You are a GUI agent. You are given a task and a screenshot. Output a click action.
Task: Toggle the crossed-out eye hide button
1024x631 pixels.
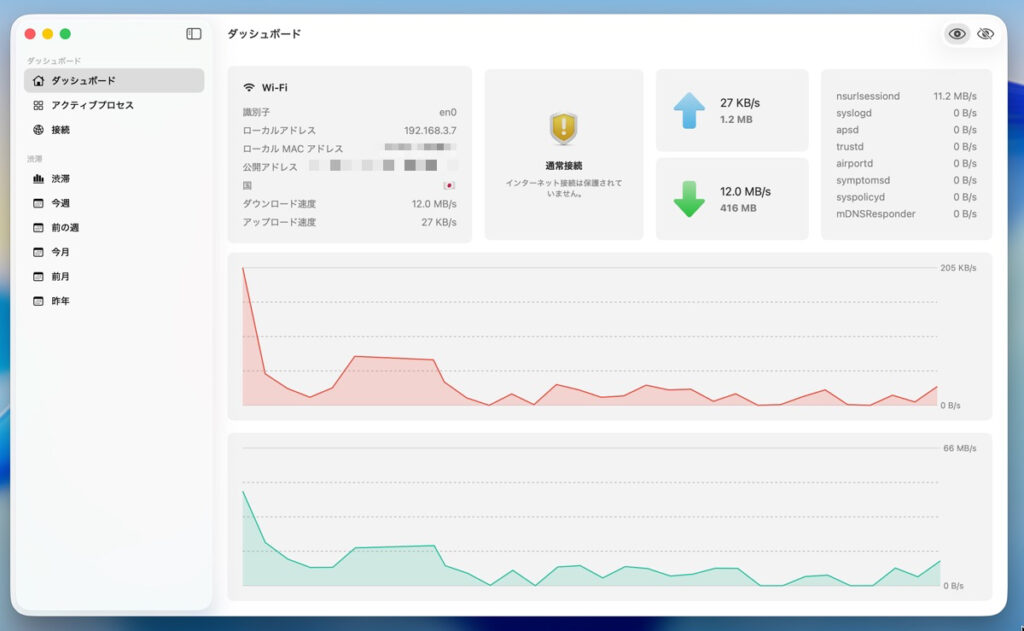[986, 34]
